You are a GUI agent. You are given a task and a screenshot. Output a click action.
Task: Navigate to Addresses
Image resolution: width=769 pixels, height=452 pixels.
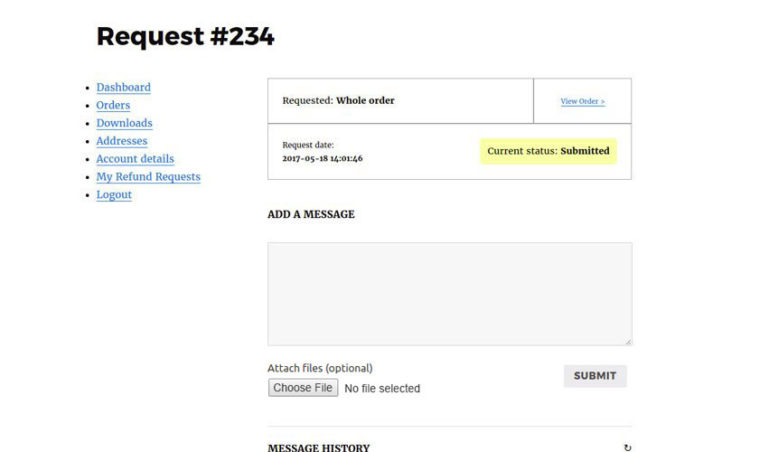click(x=122, y=141)
